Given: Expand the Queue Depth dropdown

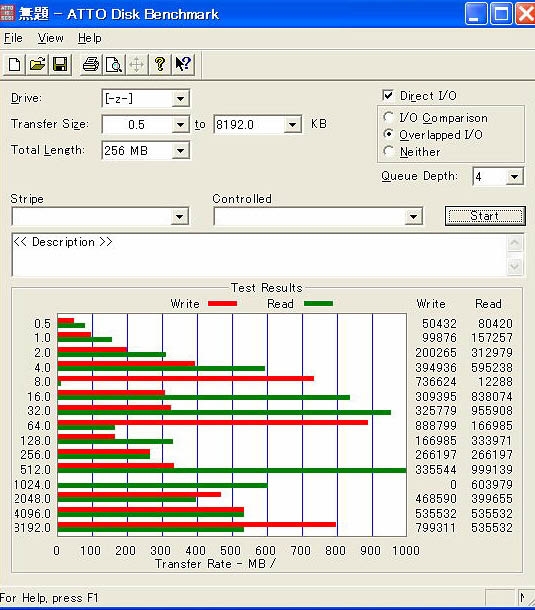Looking at the screenshot, I should (514, 177).
